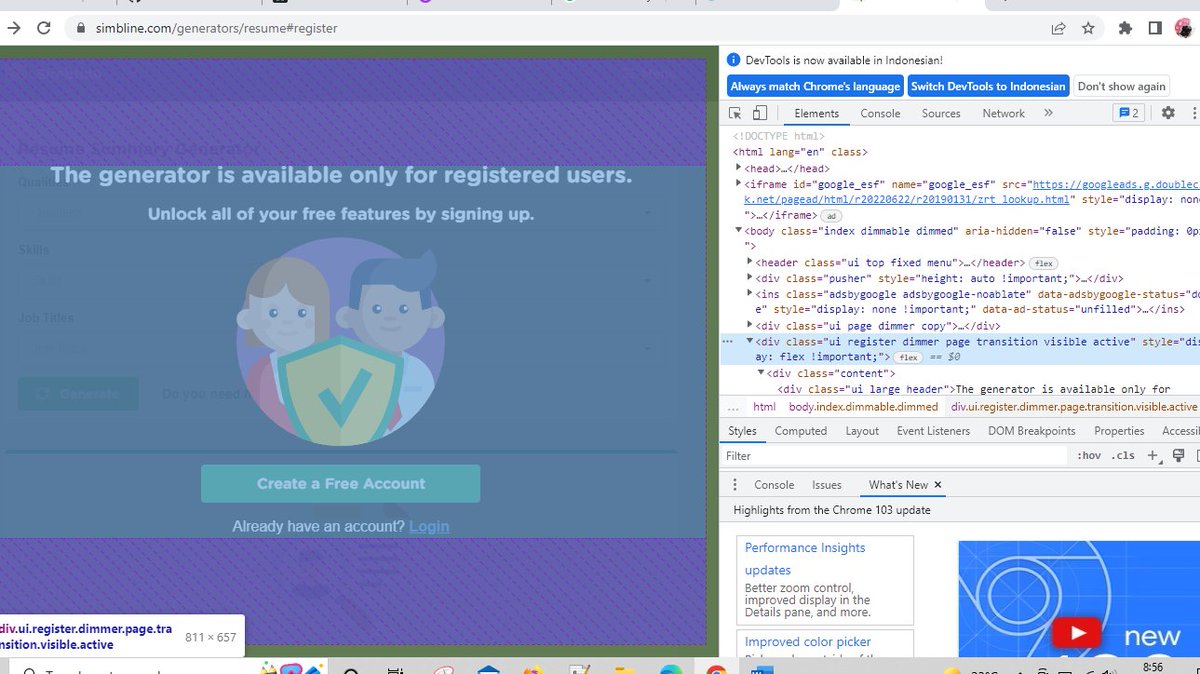The width and height of the screenshot is (1200, 674).
Task: Click Switch DevTools to Indonesian
Action: [x=988, y=86]
